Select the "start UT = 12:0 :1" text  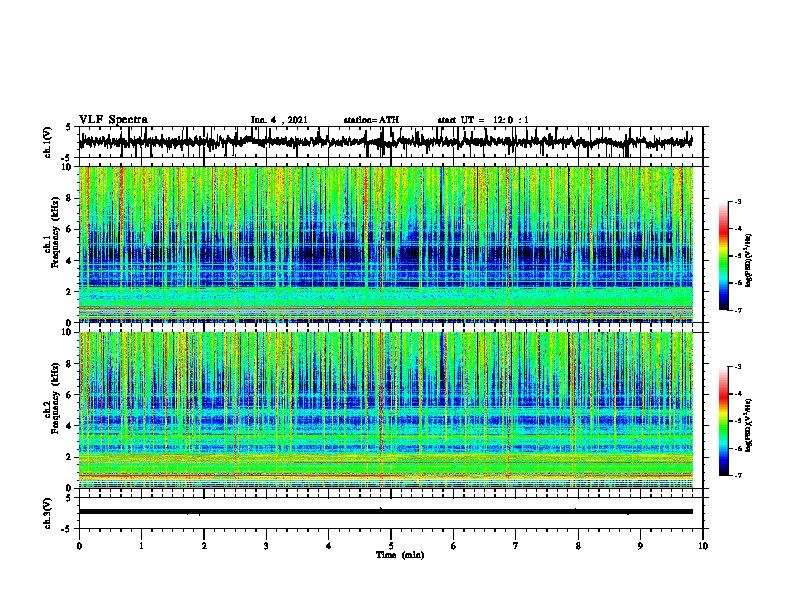[483, 120]
